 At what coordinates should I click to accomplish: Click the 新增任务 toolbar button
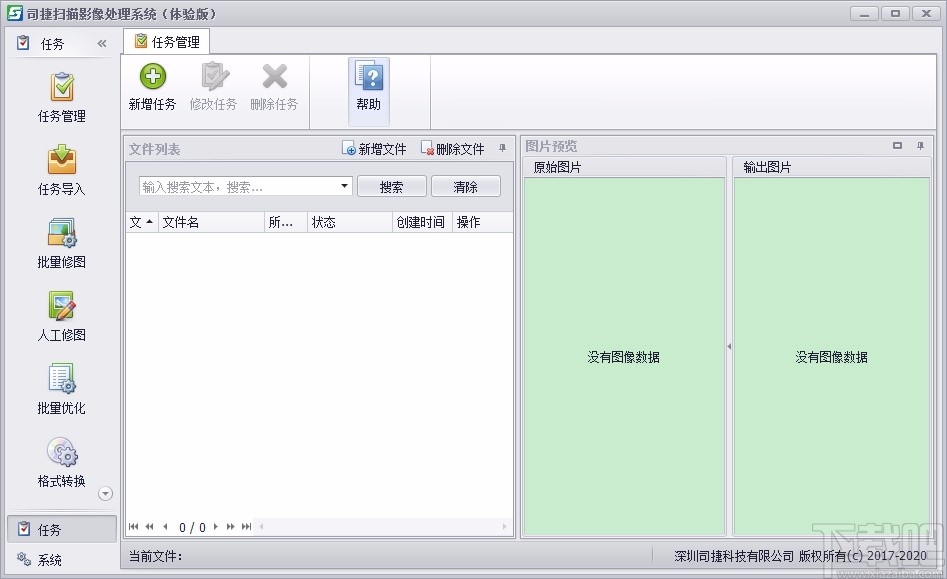[x=152, y=88]
